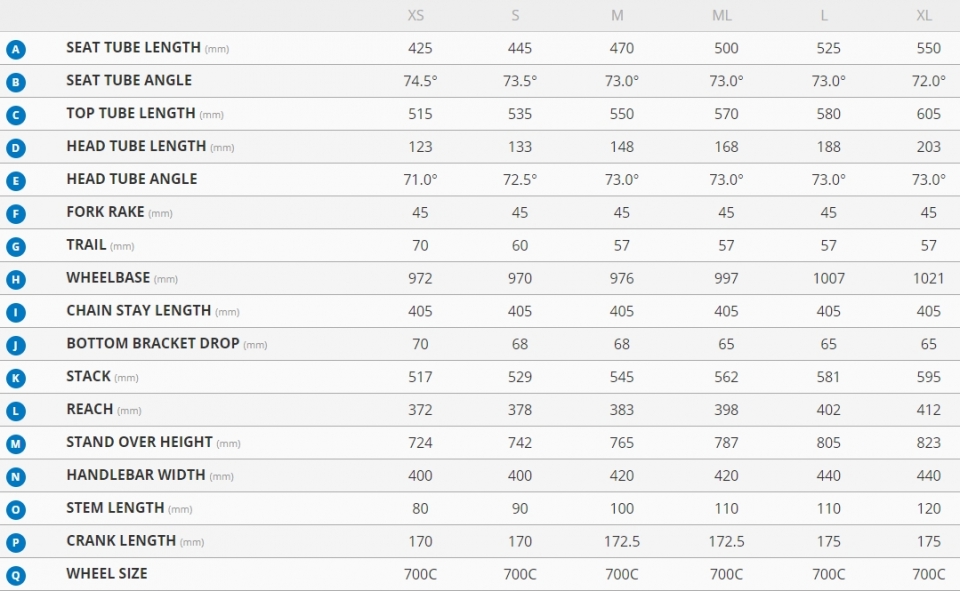Screen dimensions: 960x591
Task: Choose the ML size column header
Action: click(722, 15)
